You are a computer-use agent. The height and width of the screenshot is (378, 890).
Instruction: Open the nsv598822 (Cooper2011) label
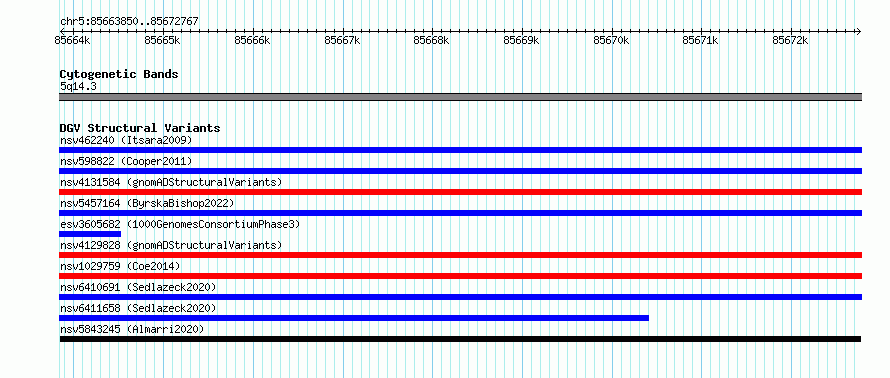pos(126,161)
